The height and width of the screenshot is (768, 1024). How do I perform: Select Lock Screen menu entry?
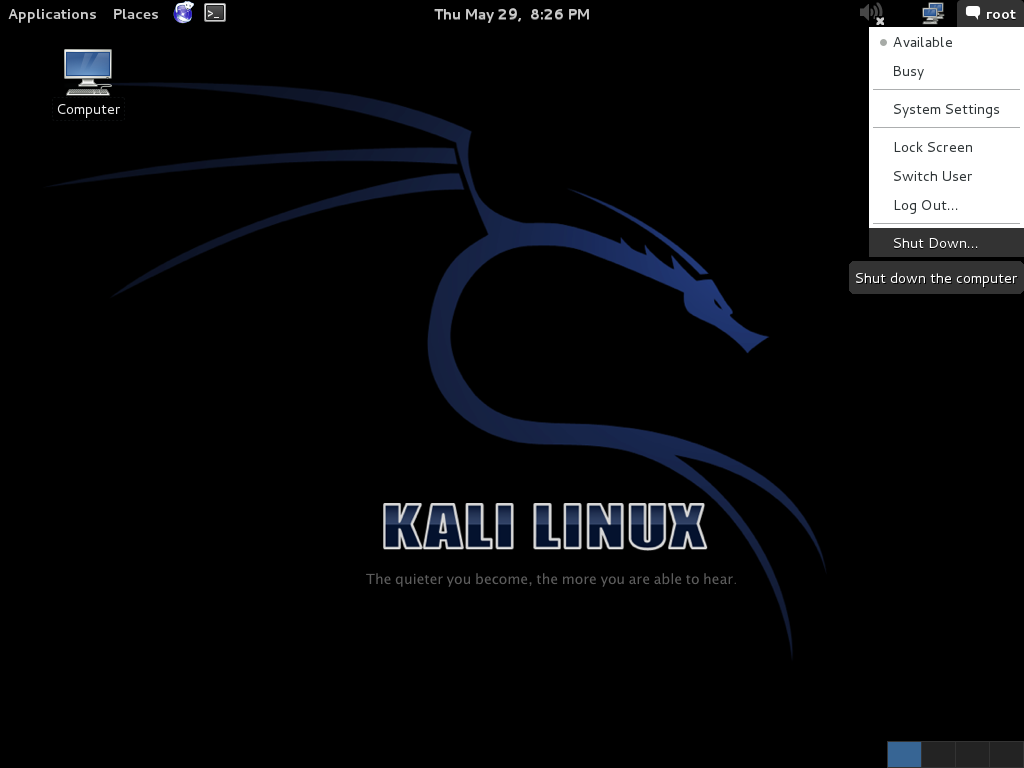point(932,147)
